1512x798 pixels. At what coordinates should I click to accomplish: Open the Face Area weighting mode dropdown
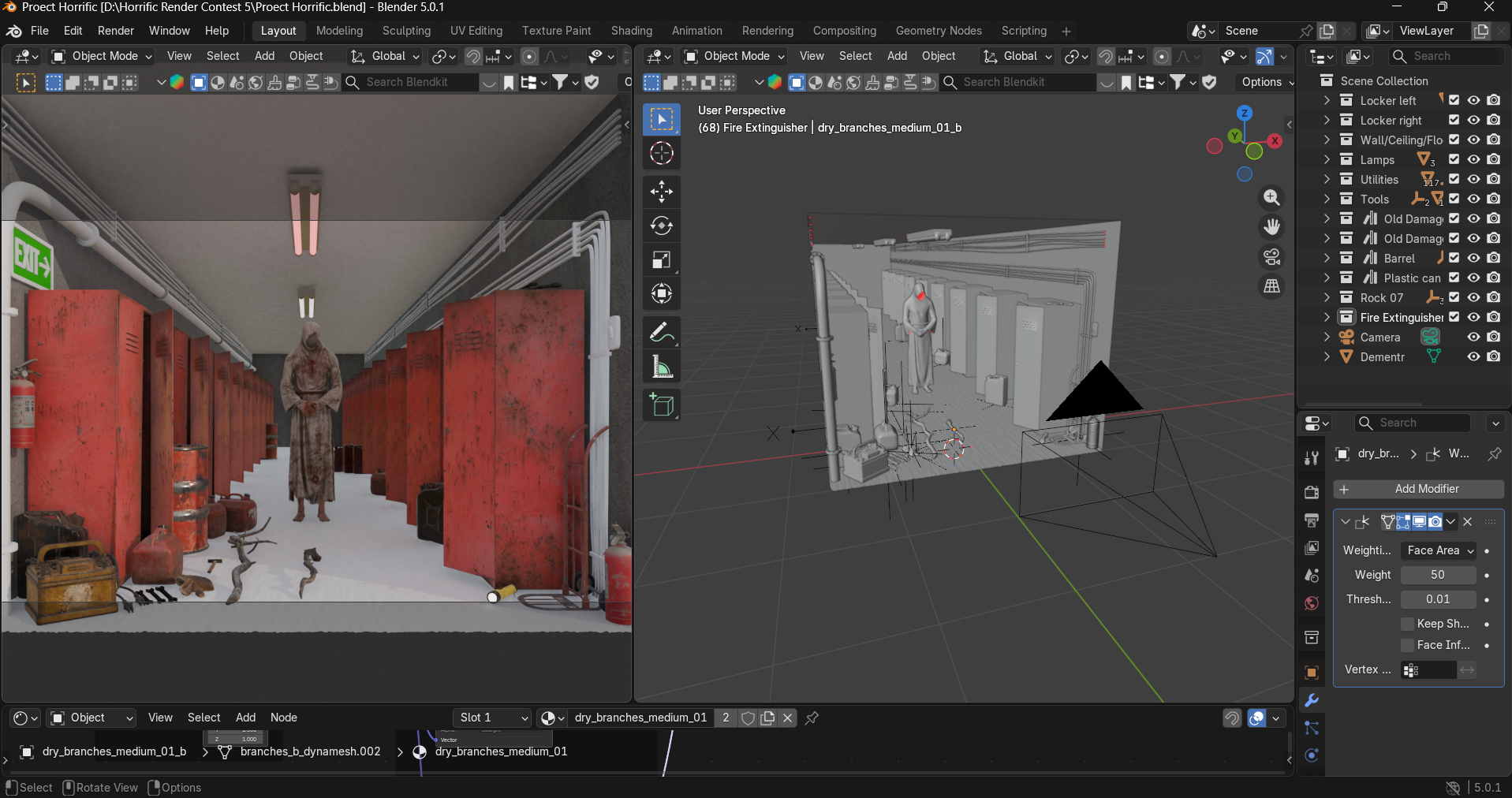(1439, 550)
